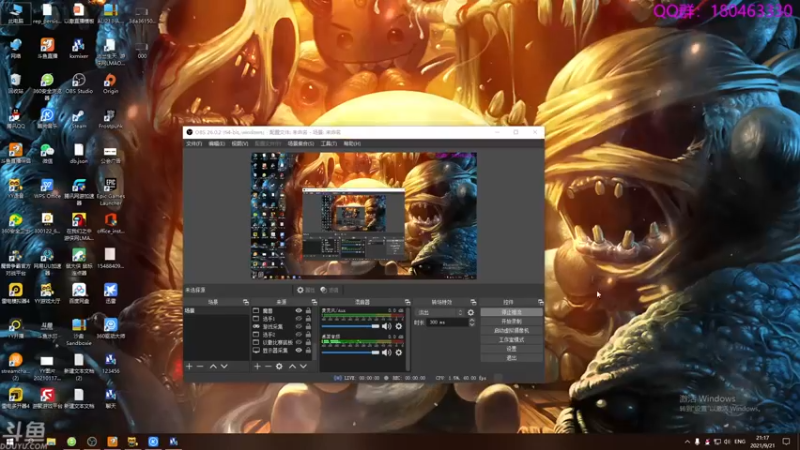The image size is (800, 450).
Task: Open Epic Games Launcher desktop icon
Action: (x=110, y=191)
